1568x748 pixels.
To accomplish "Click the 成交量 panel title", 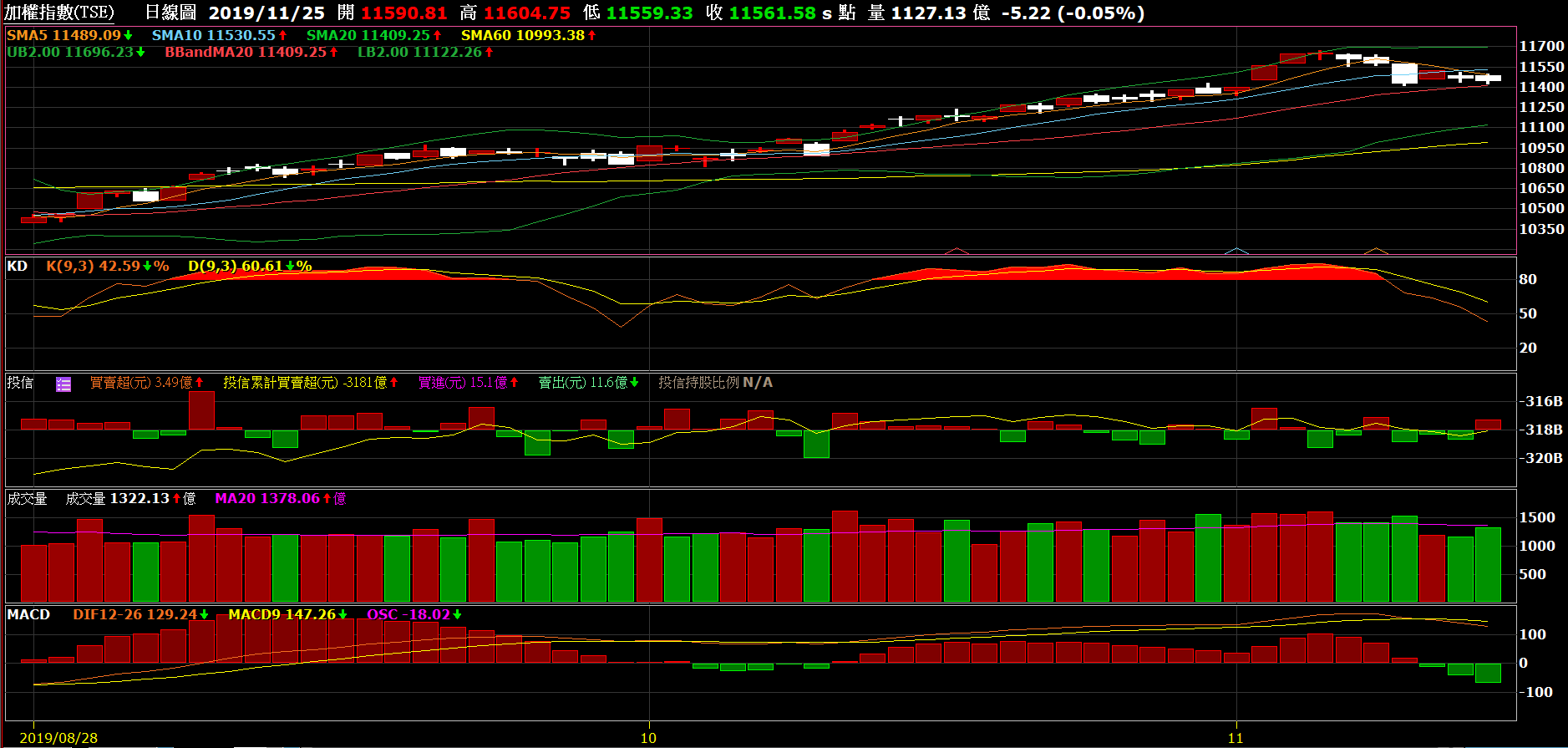I will click(27, 499).
